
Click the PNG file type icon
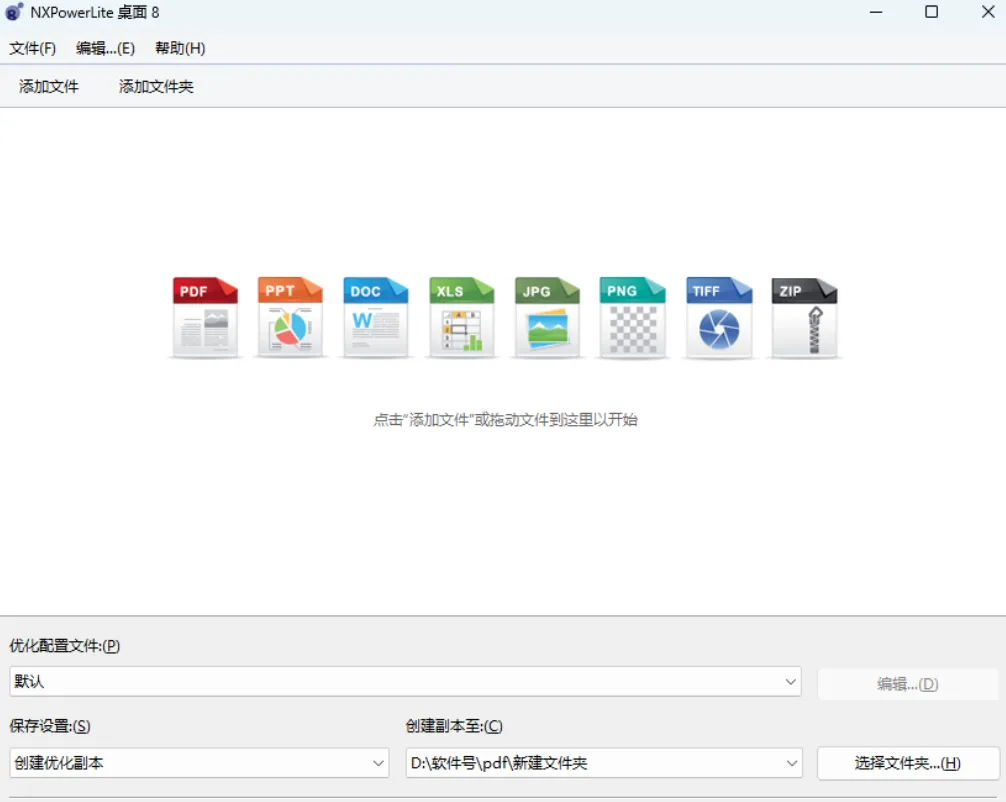point(633,317)
